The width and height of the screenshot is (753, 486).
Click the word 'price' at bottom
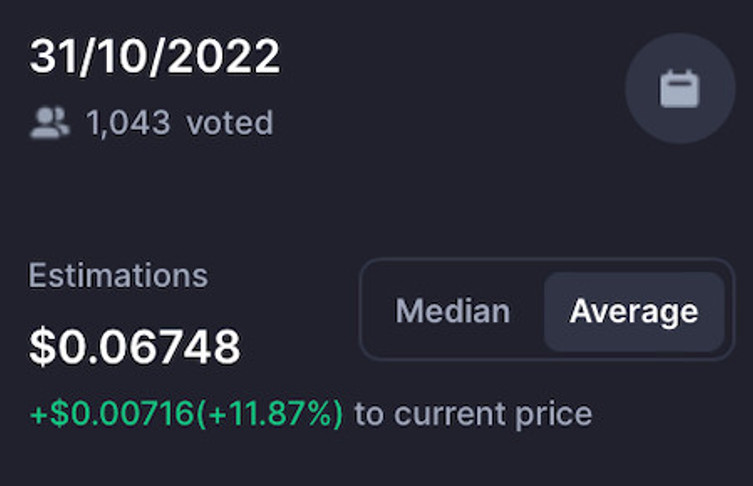[554, 415]
